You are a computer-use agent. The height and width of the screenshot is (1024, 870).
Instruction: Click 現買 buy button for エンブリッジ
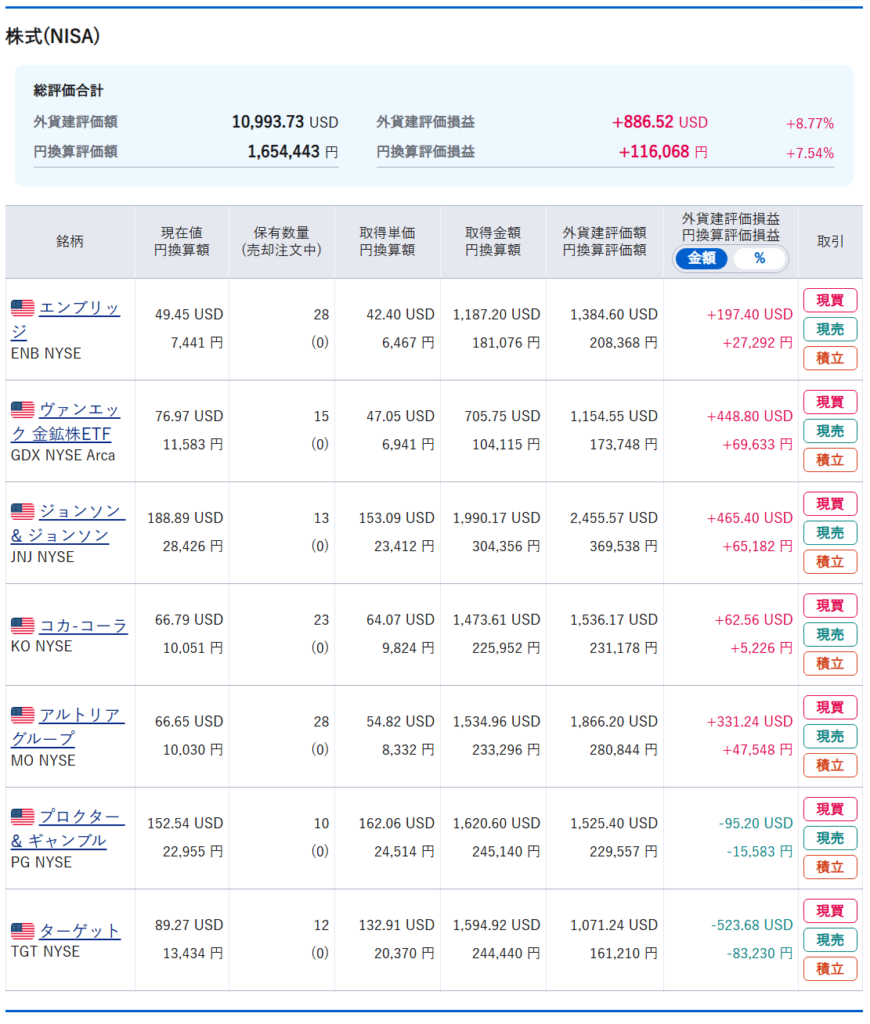point(830,300)
